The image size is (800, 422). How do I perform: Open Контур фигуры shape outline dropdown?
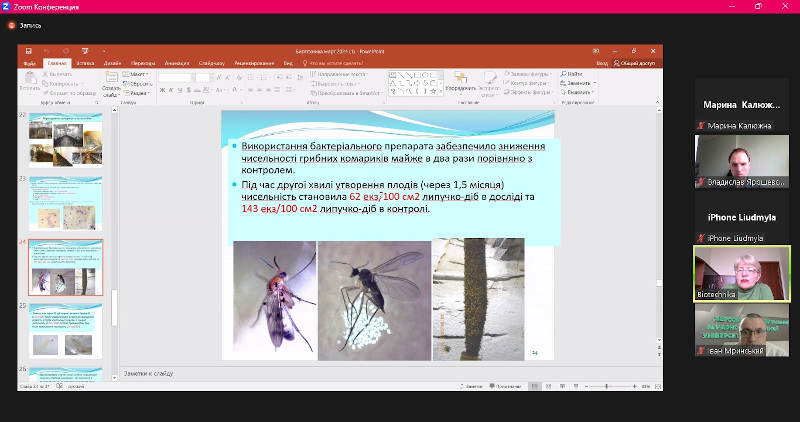pyautogui.click(x=527, y=83)
